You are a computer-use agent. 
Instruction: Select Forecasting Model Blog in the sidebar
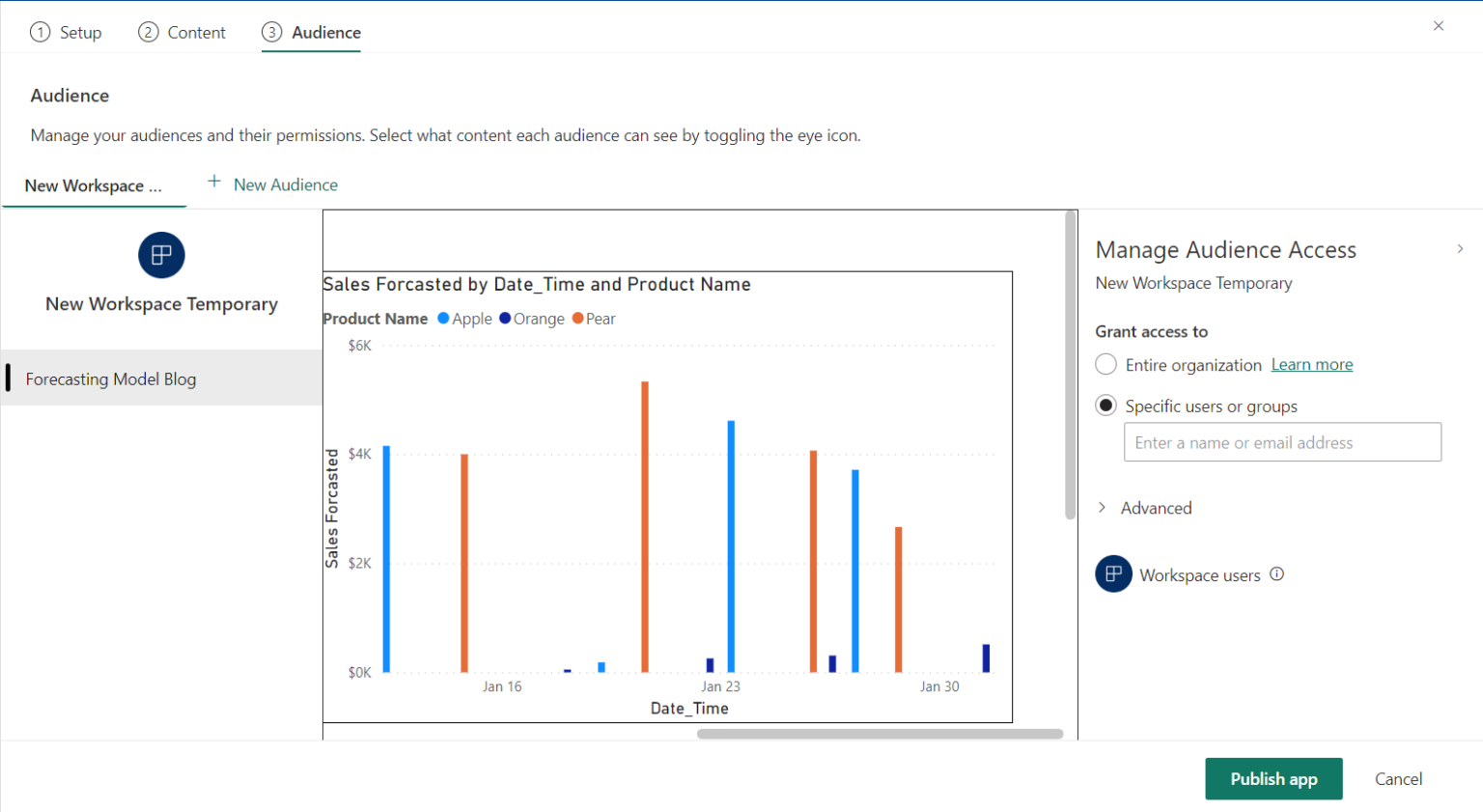click(110, 378)
